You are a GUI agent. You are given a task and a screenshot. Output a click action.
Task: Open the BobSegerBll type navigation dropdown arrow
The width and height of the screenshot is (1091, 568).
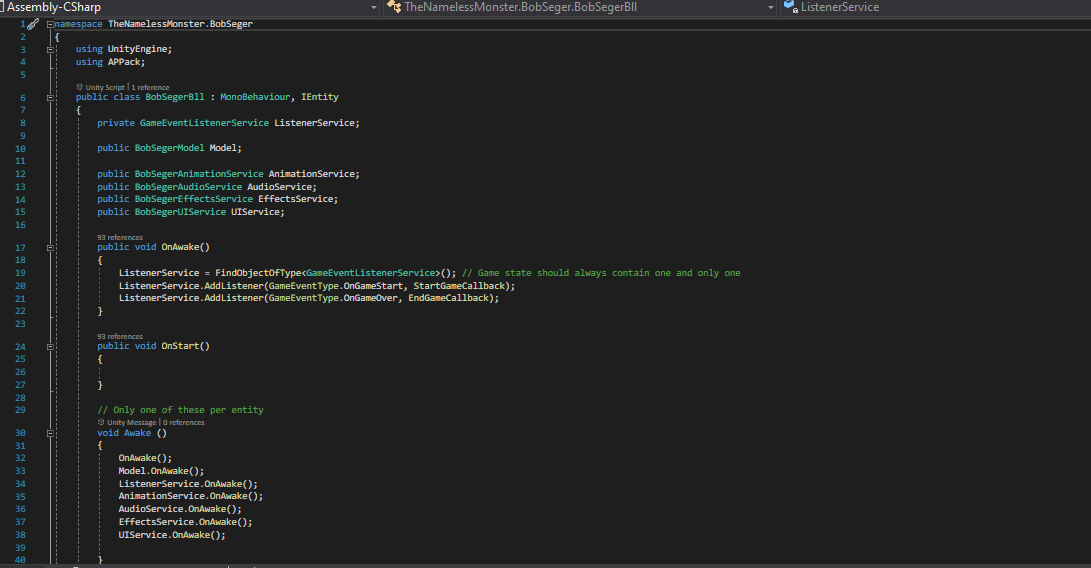[x=771, y=8]
